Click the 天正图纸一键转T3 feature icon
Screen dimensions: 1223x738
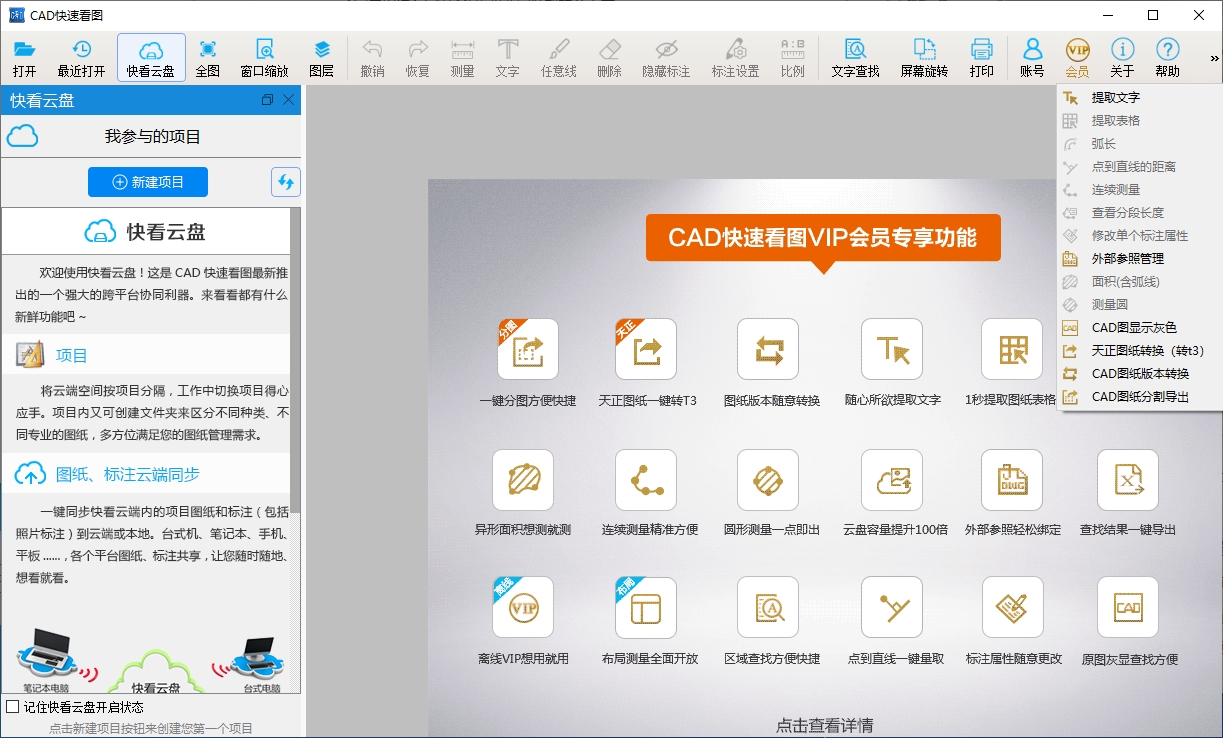click(646, 349)
